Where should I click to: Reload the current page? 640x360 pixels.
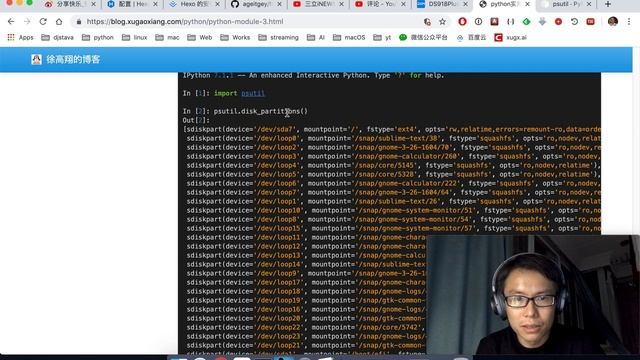43,22
